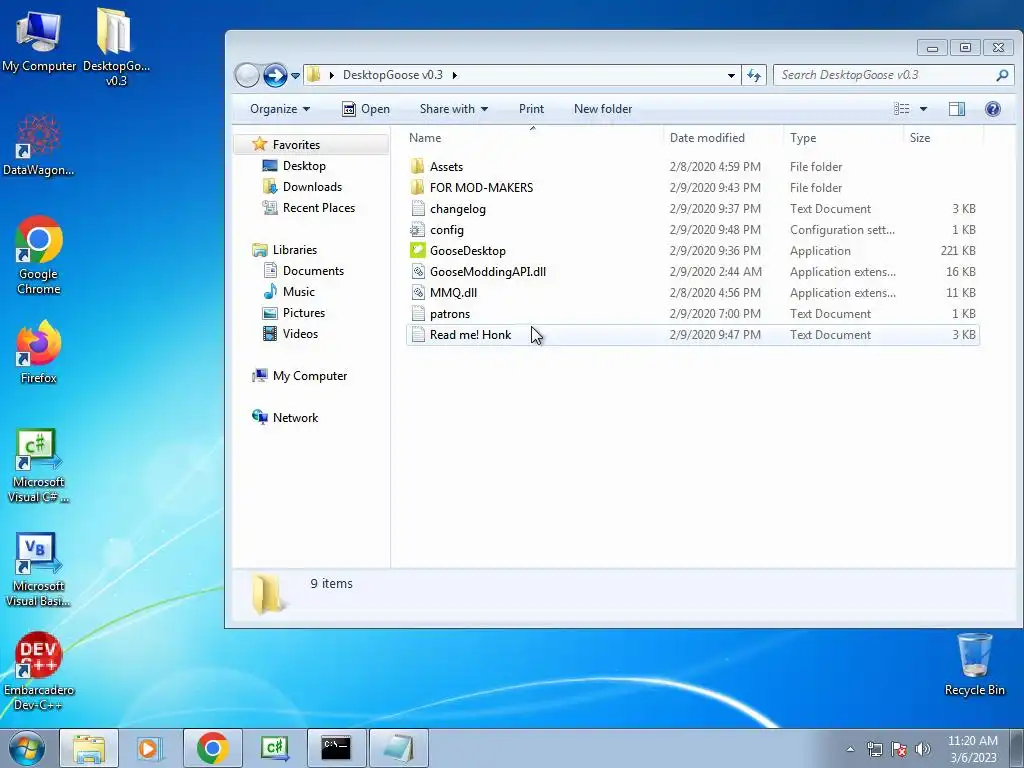Go to Desktop in navigation pane
The height and width of the screenshot is (768, 1024).
304,166
